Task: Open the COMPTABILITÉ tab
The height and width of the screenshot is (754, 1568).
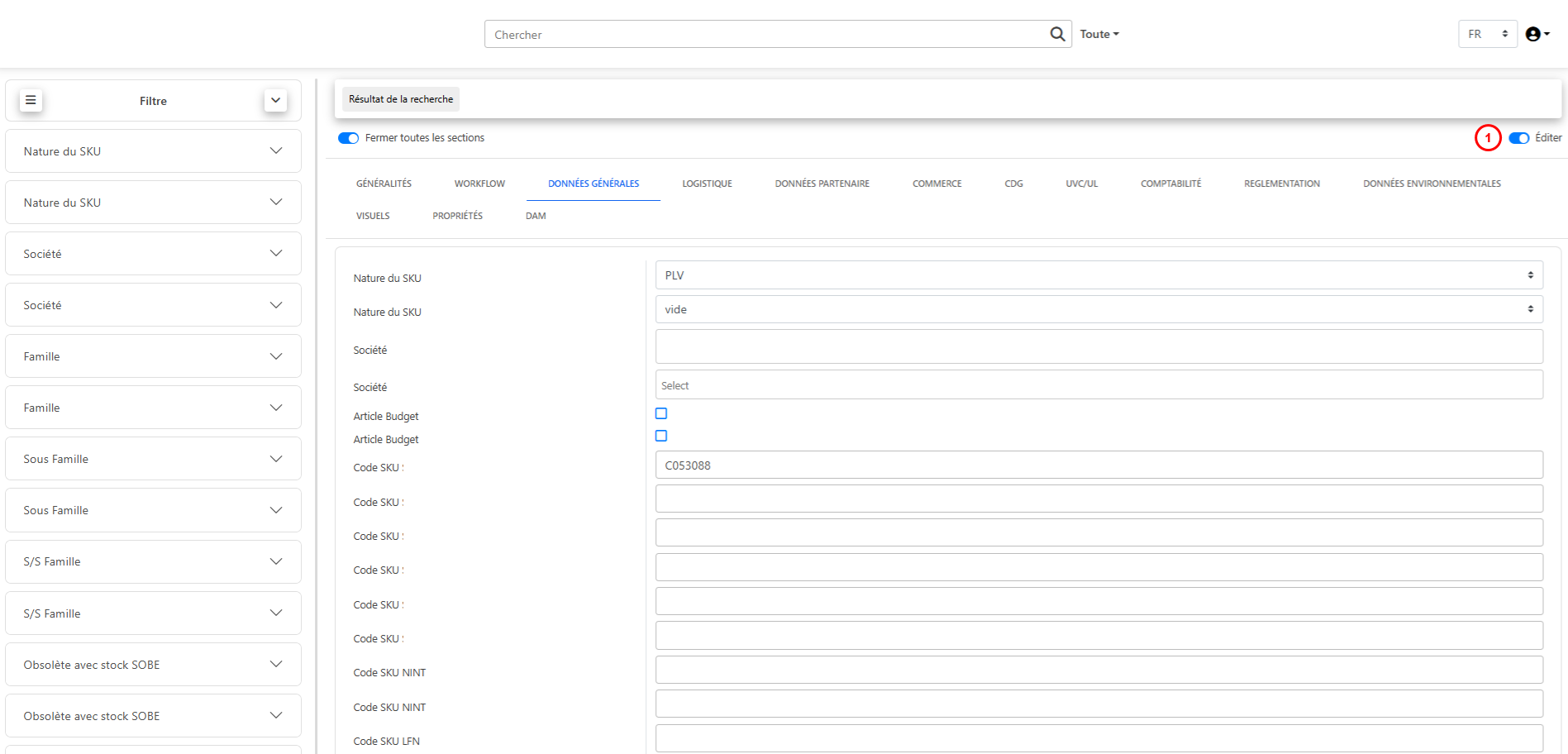Action: click(1170, 184)
